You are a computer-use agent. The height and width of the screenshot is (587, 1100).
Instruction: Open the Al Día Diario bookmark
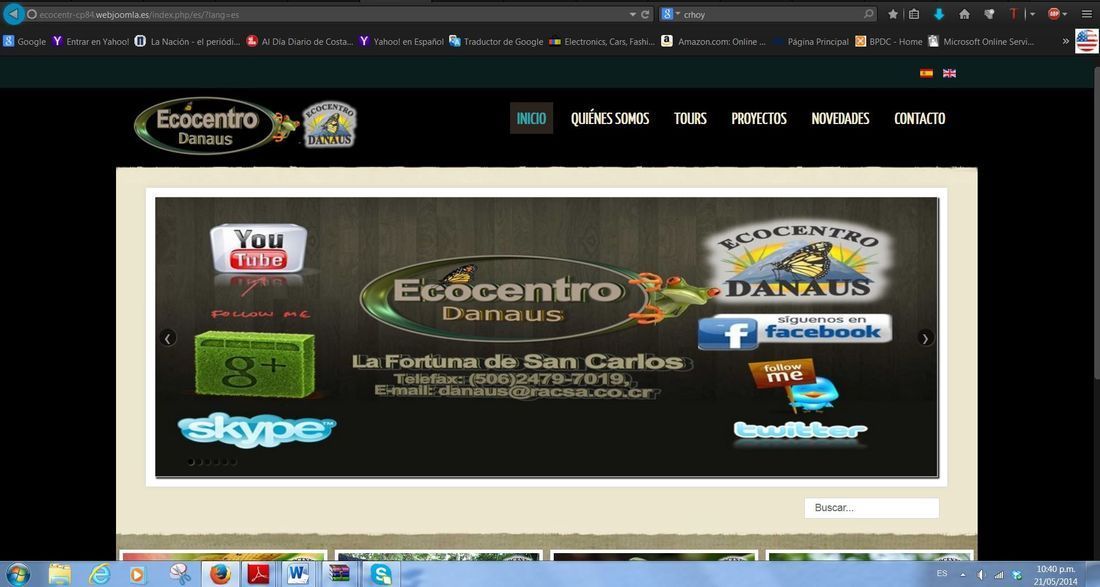300,42
